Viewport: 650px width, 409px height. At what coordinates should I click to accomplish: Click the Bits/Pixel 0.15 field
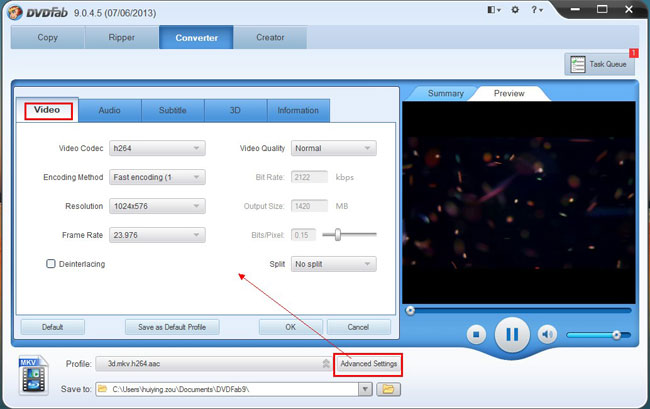[x=303, y=235]
